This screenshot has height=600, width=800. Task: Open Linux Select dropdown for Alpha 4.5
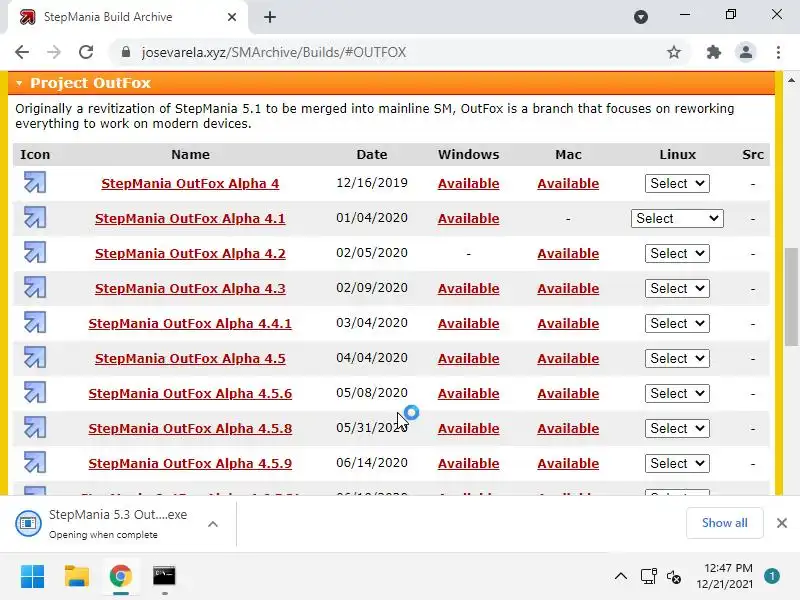(677, 358)
